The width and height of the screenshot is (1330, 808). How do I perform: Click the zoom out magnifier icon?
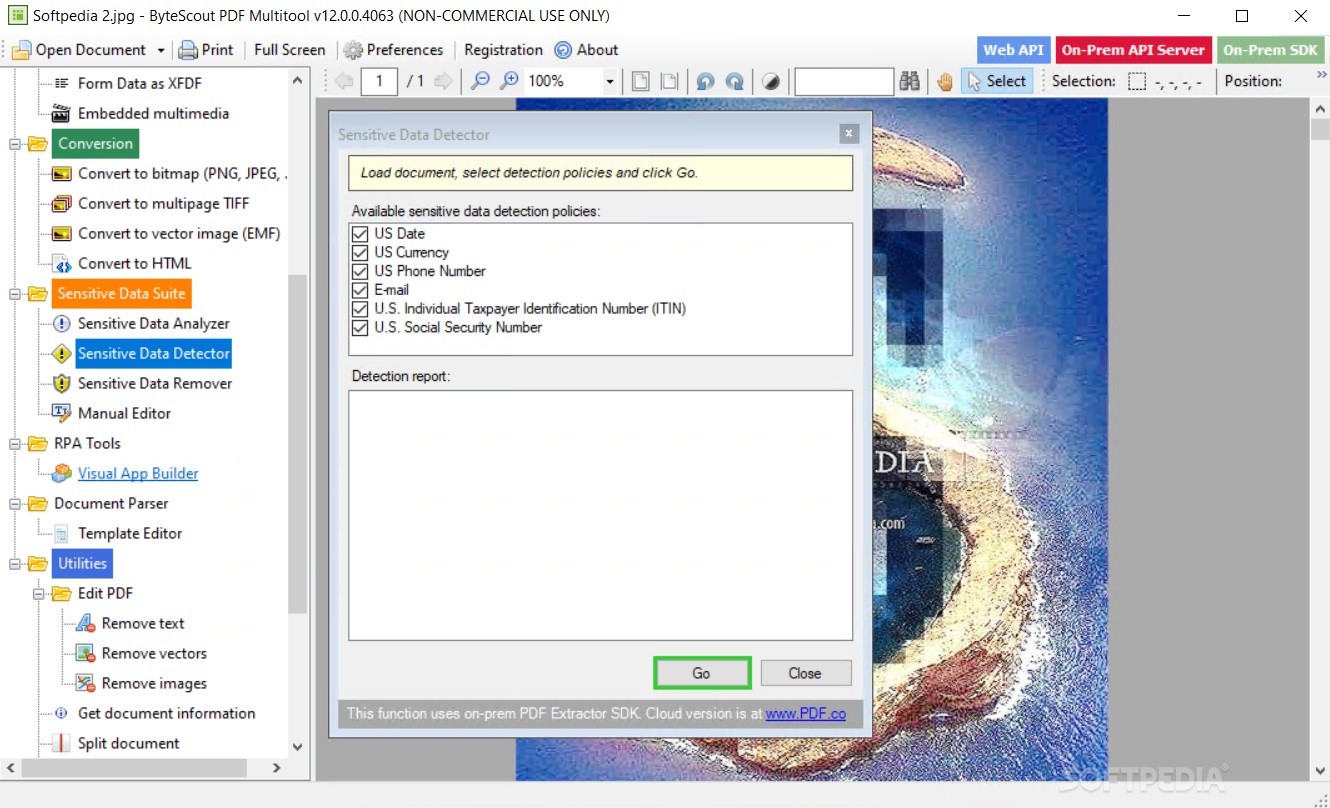481,81
